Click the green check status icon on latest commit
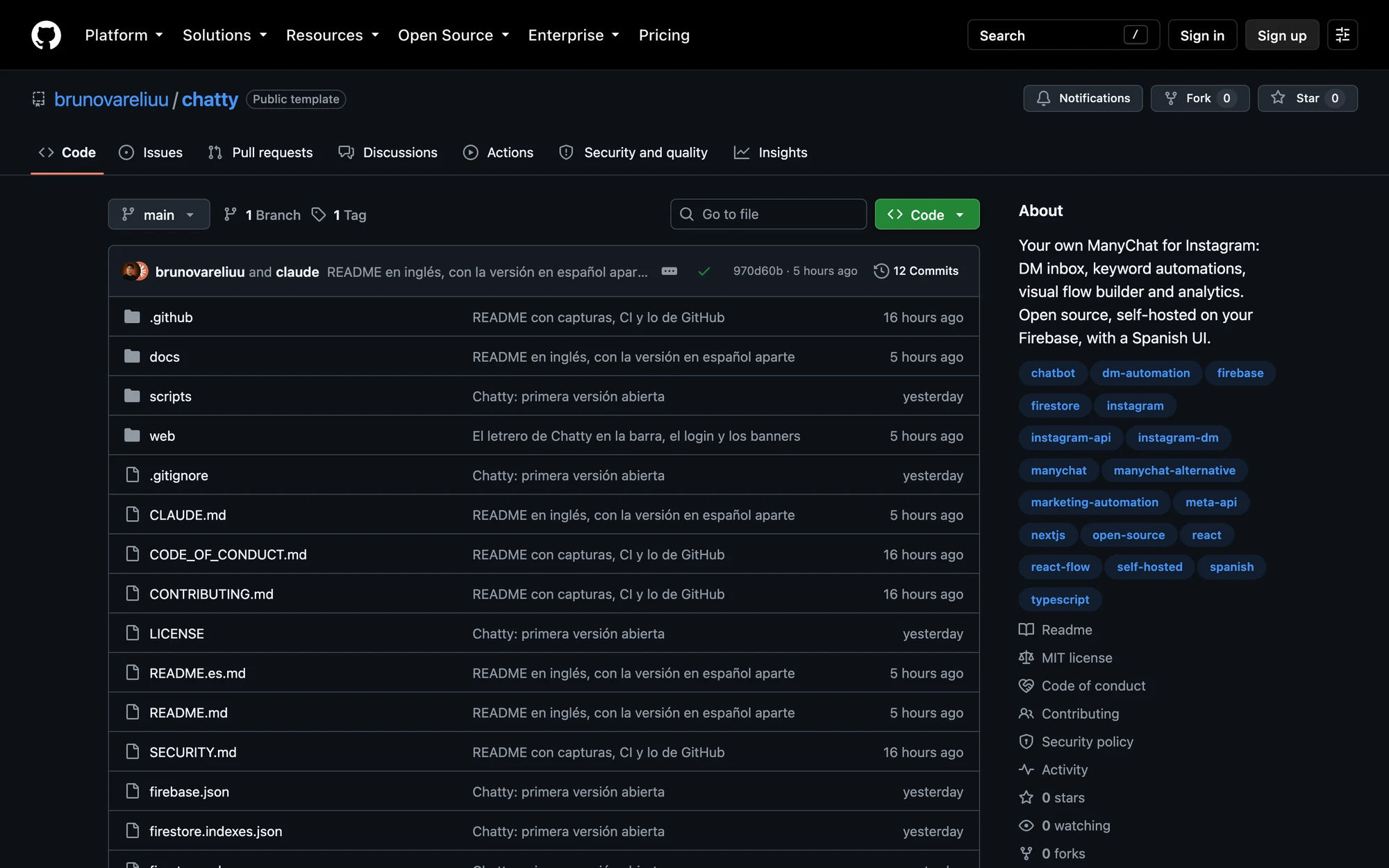This screenshot has width=1389, height=868. [704, 272]
